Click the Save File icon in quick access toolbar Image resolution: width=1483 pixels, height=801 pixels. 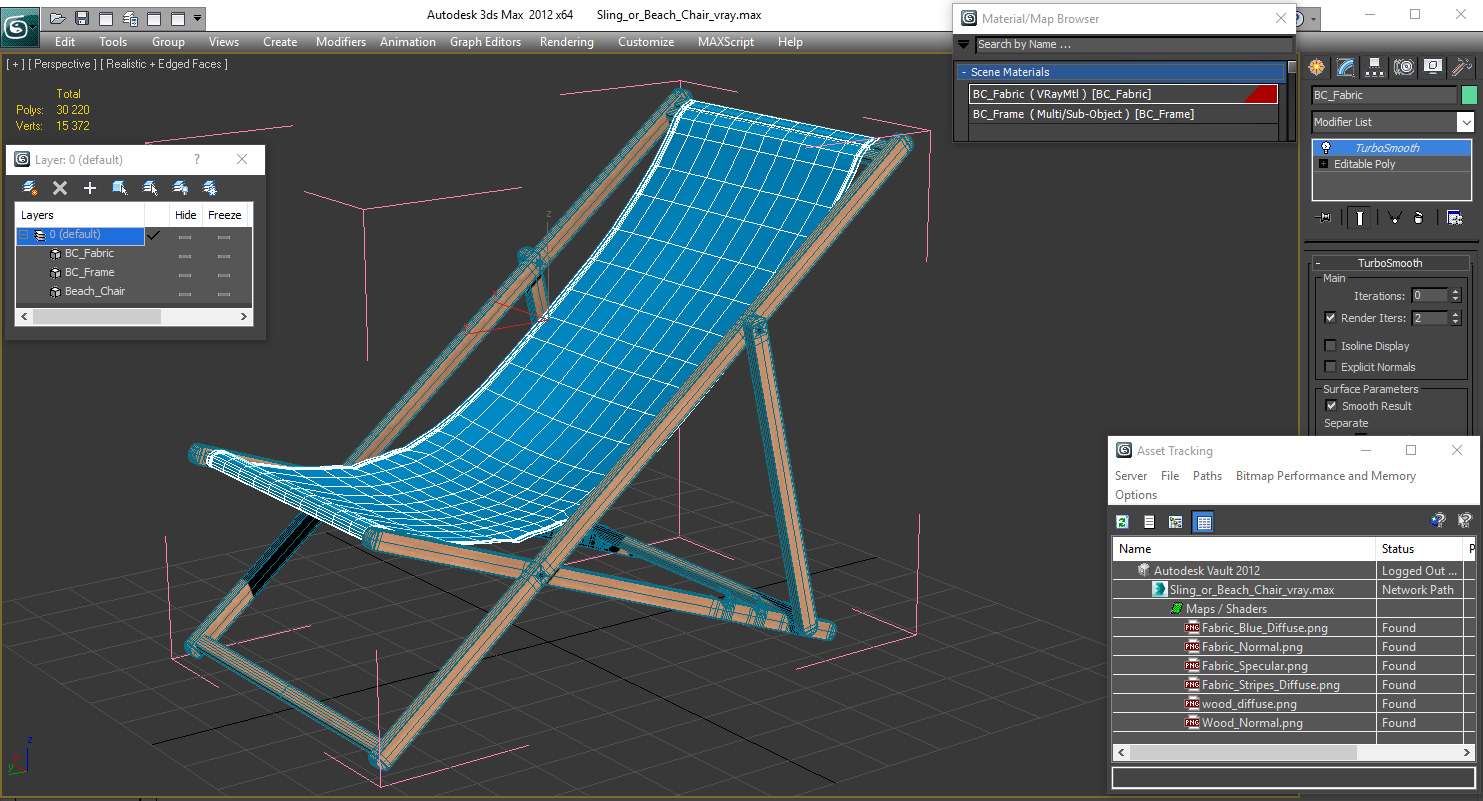coord(82,18)
